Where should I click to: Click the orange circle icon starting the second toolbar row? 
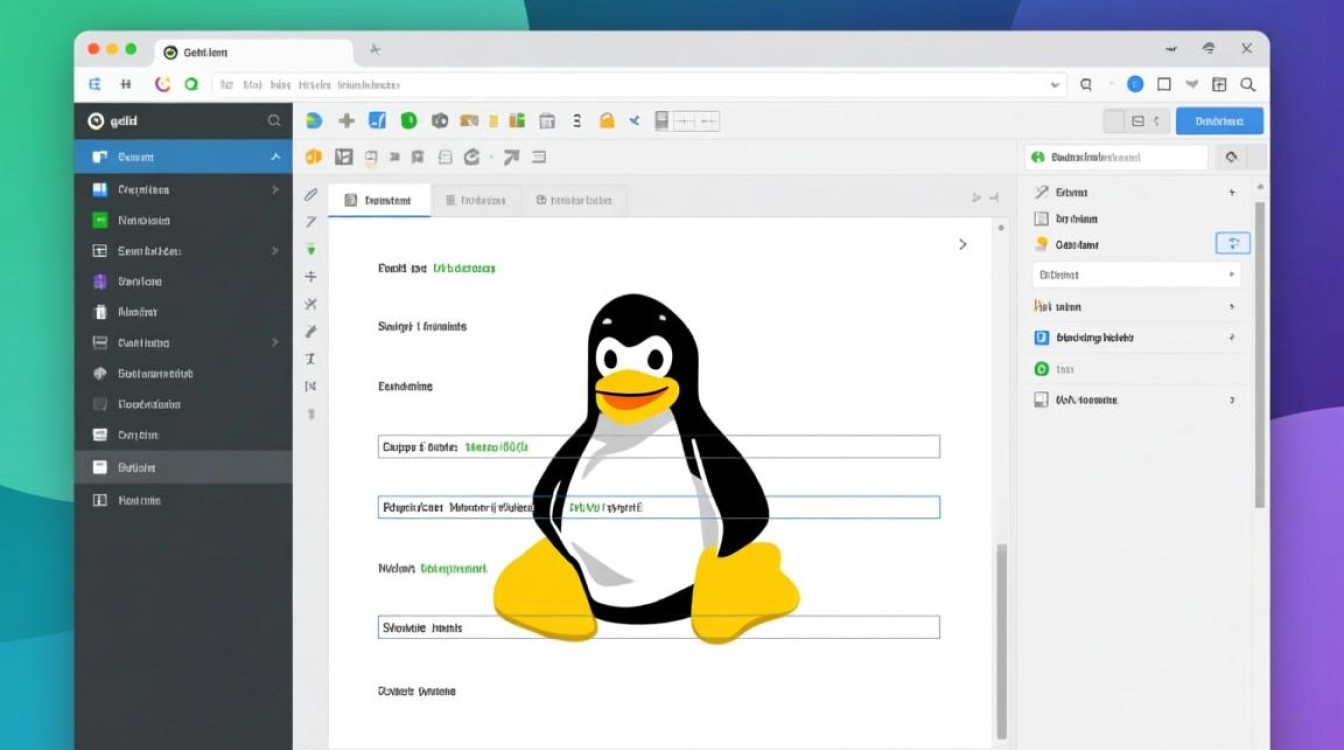pyautogui.click(x=314, y=156)
